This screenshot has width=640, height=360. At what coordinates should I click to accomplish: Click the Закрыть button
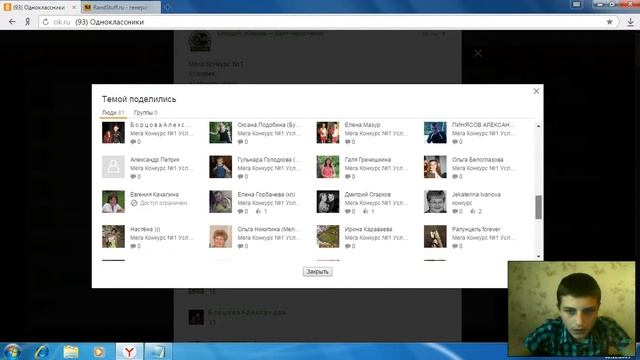pyautogui.click(x=318, y=271)
